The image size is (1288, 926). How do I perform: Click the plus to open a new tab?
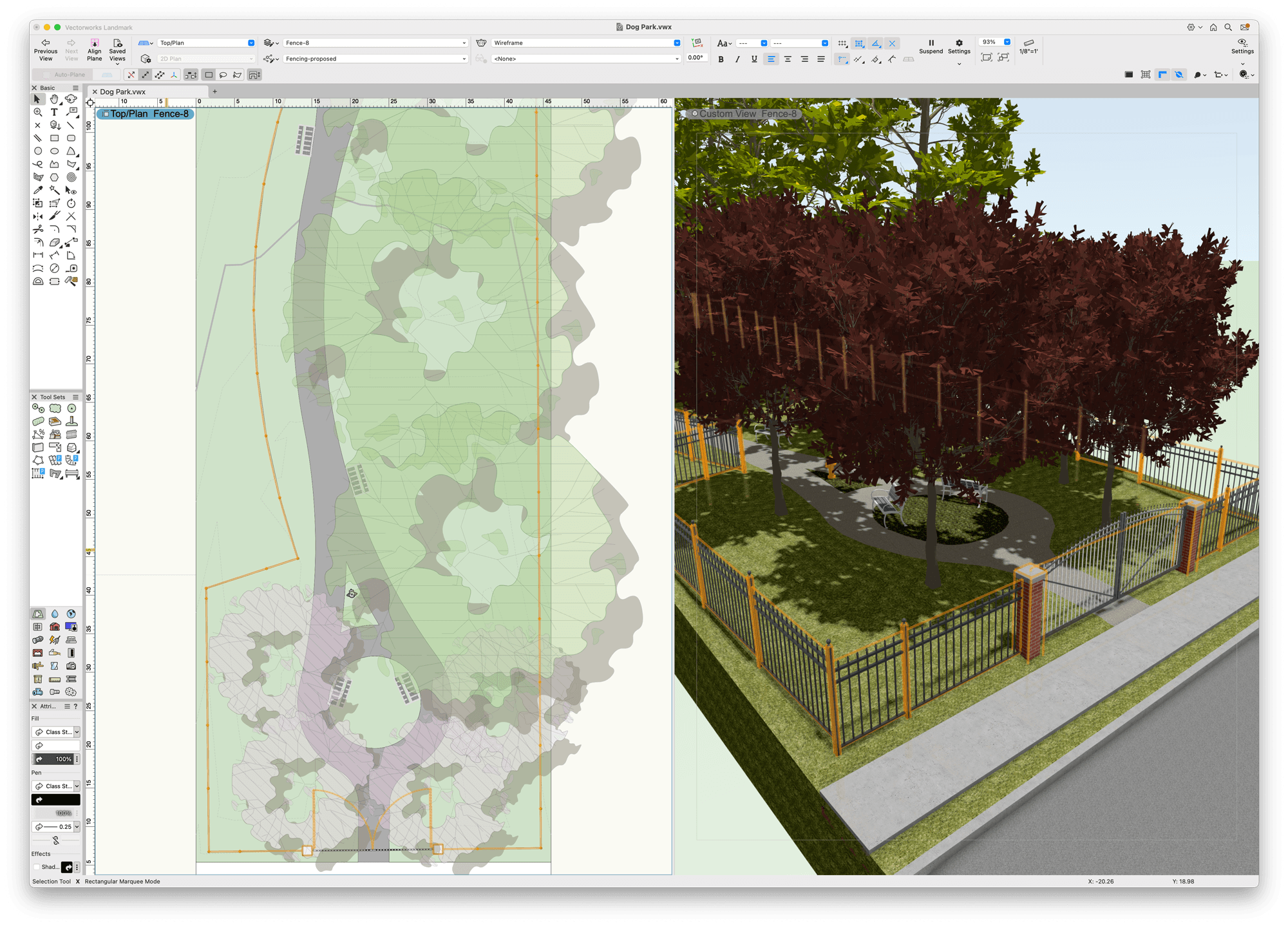click(x=215, y=91)
